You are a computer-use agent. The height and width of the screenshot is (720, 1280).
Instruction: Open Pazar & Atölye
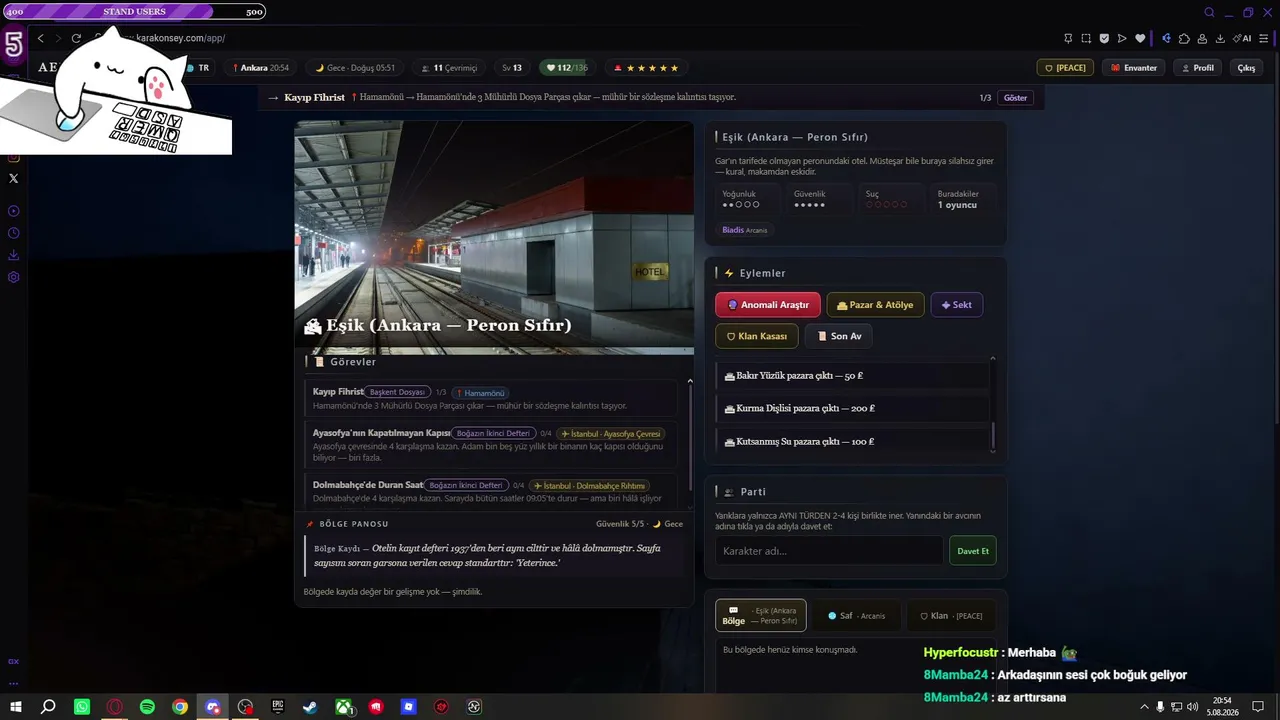tap(875, 305)
